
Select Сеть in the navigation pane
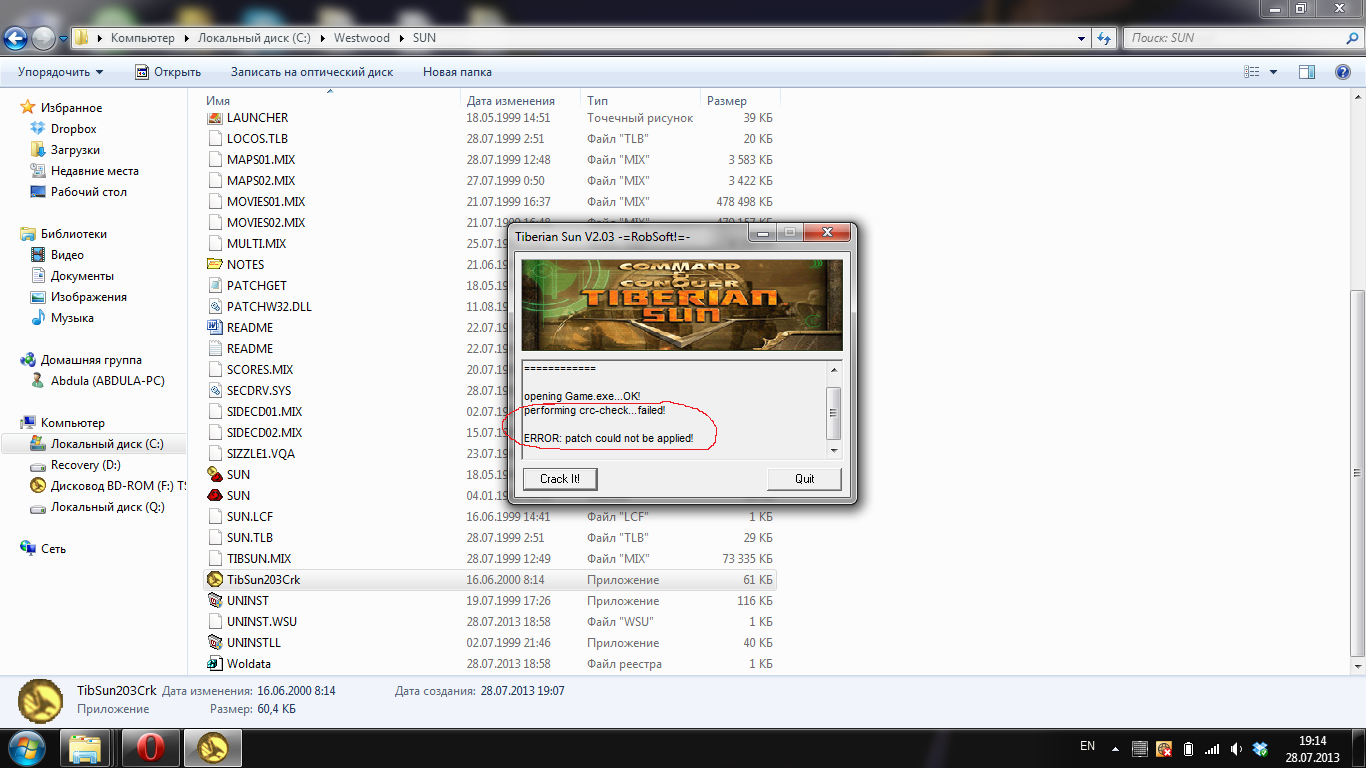point(53,549)
